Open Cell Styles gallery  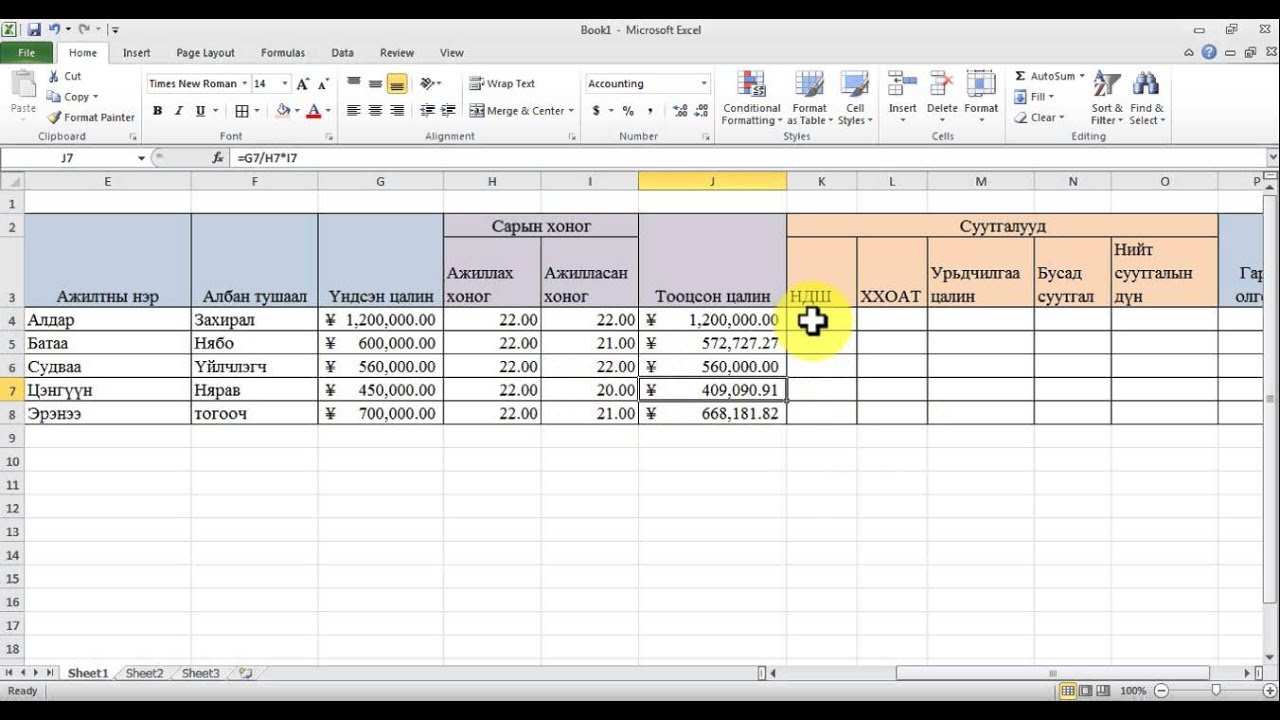point(855,98)
